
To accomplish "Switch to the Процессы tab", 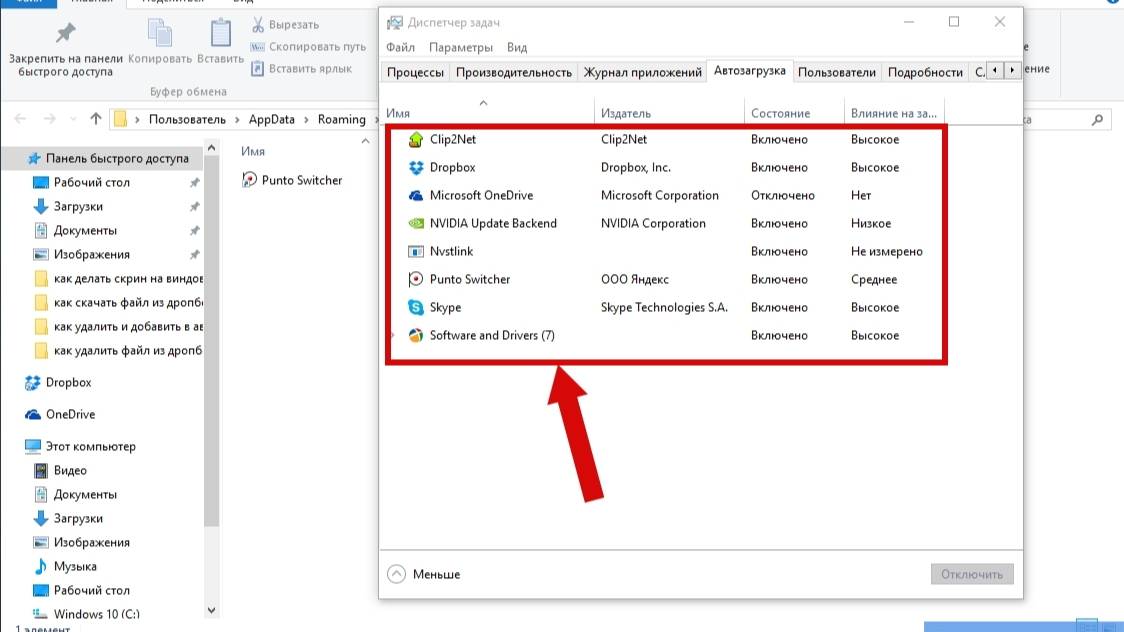I will tap(415, 72).
